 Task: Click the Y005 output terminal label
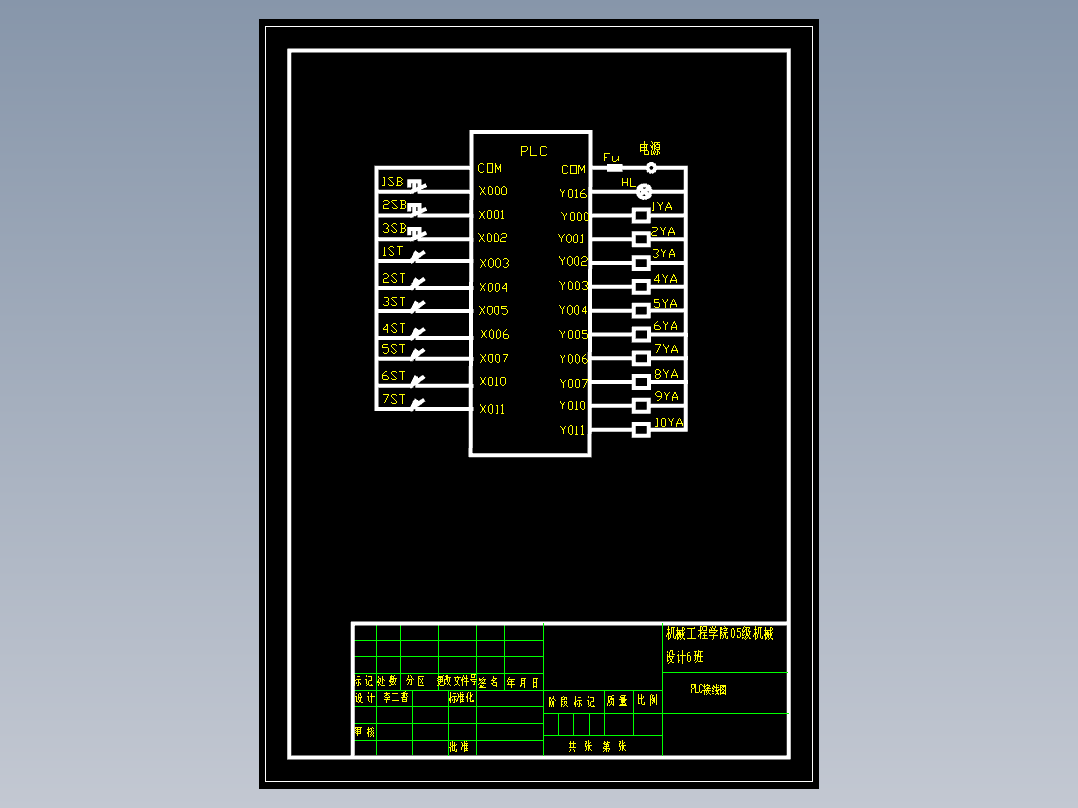(573, 335)
